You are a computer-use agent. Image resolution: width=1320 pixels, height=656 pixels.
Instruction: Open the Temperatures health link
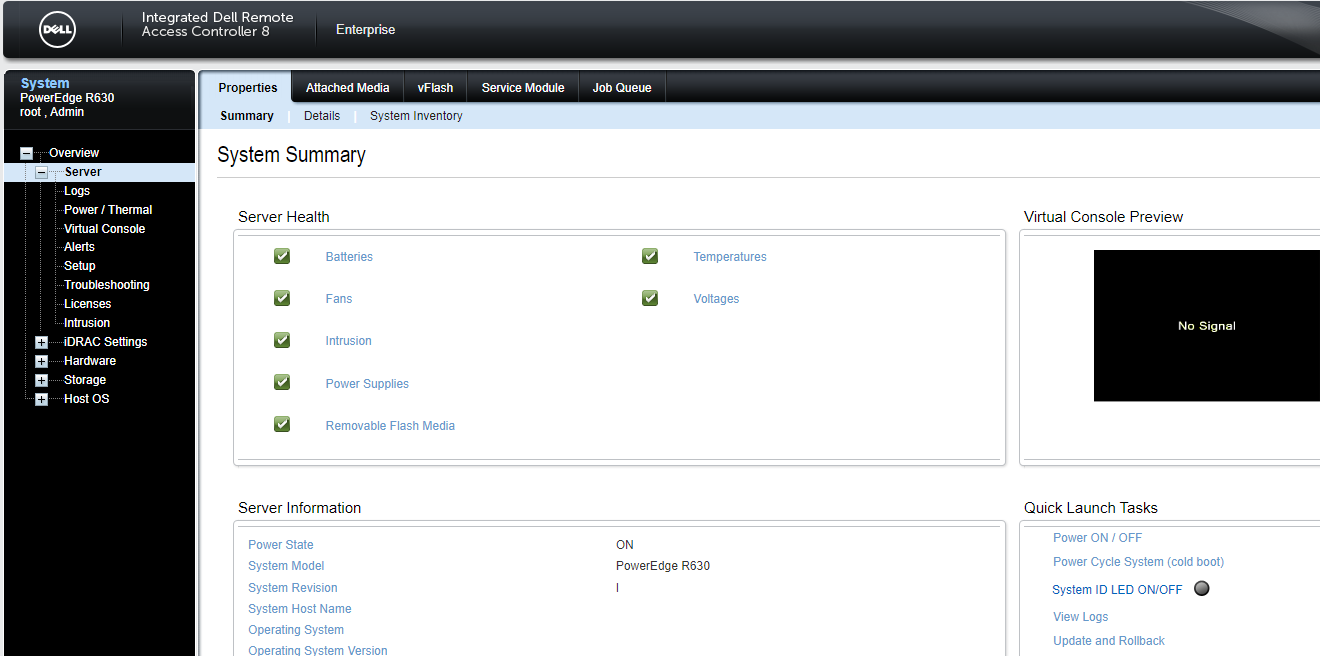(730, 257)
